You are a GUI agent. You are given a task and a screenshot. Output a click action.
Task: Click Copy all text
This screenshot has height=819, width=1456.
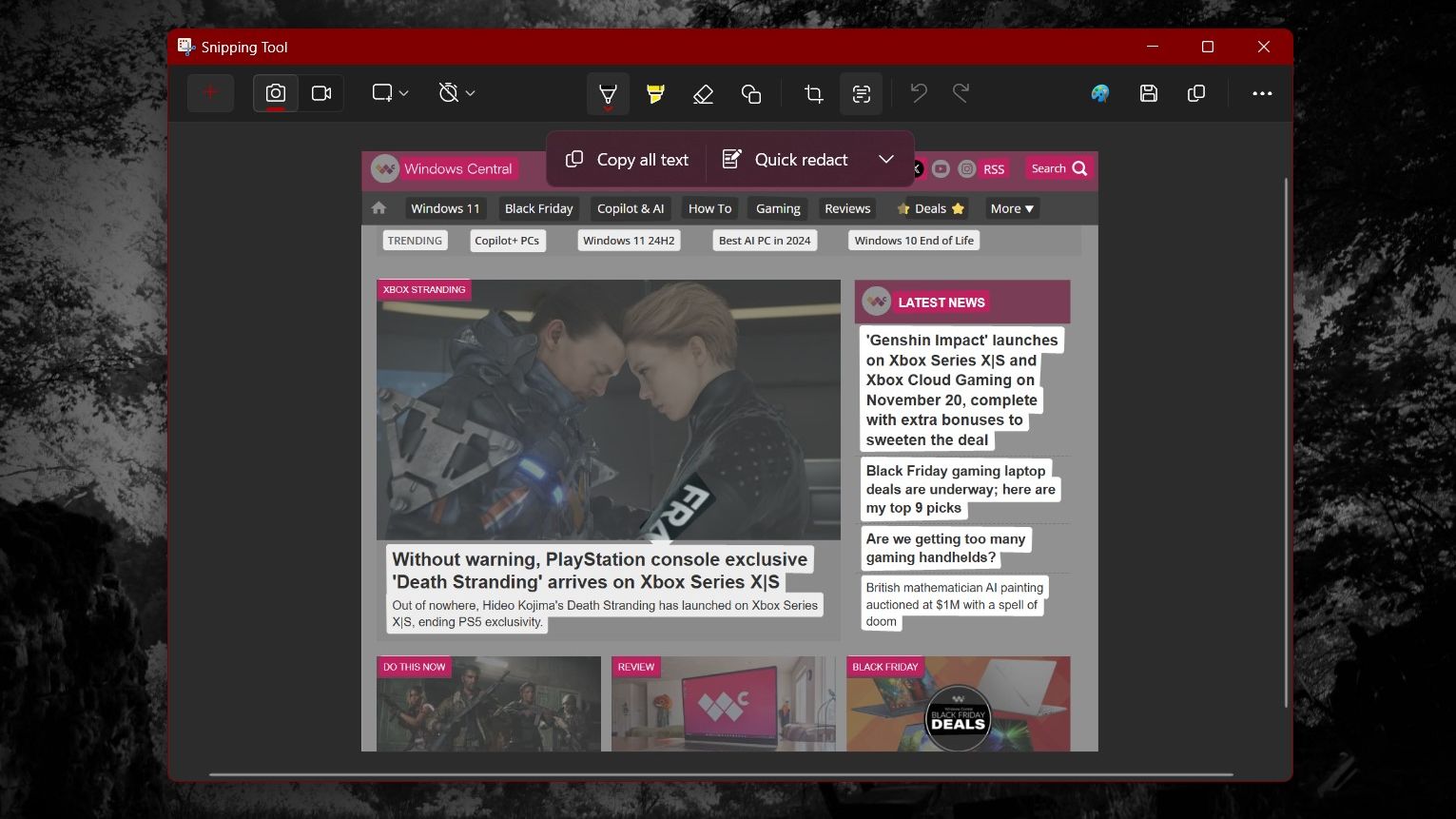pos(627,160)
